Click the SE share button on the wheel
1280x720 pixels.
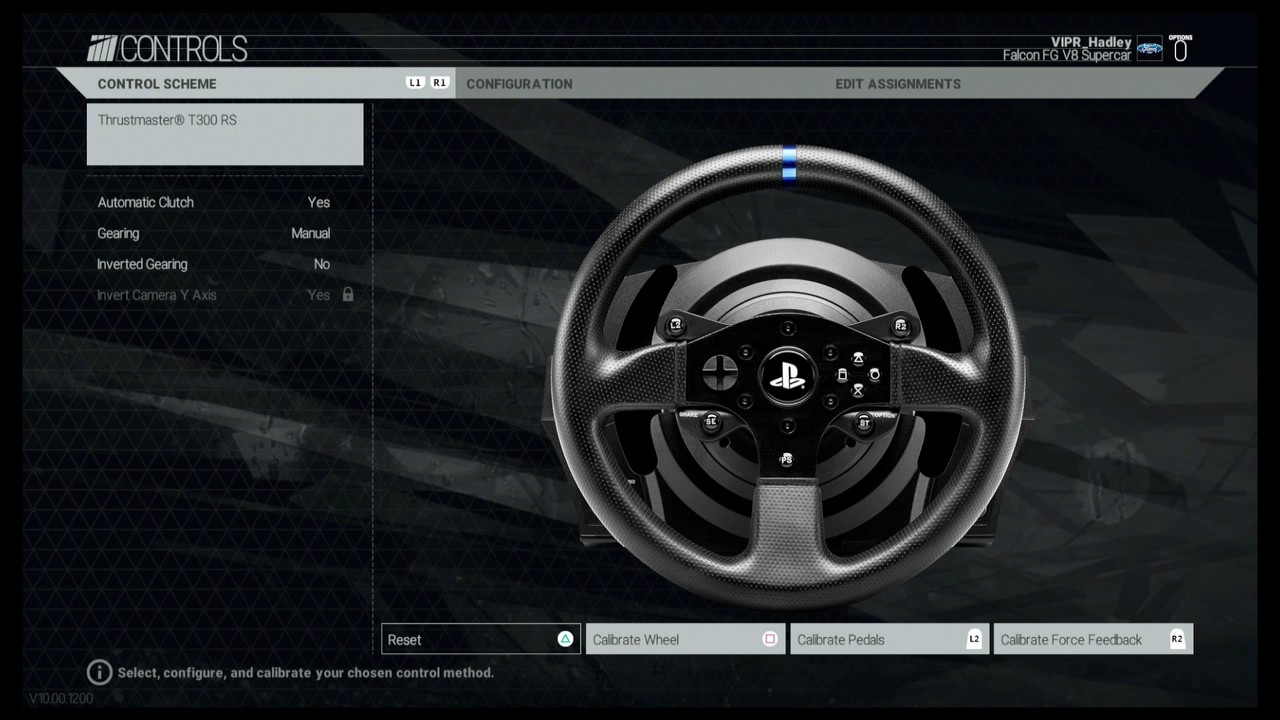coord(711,422)
